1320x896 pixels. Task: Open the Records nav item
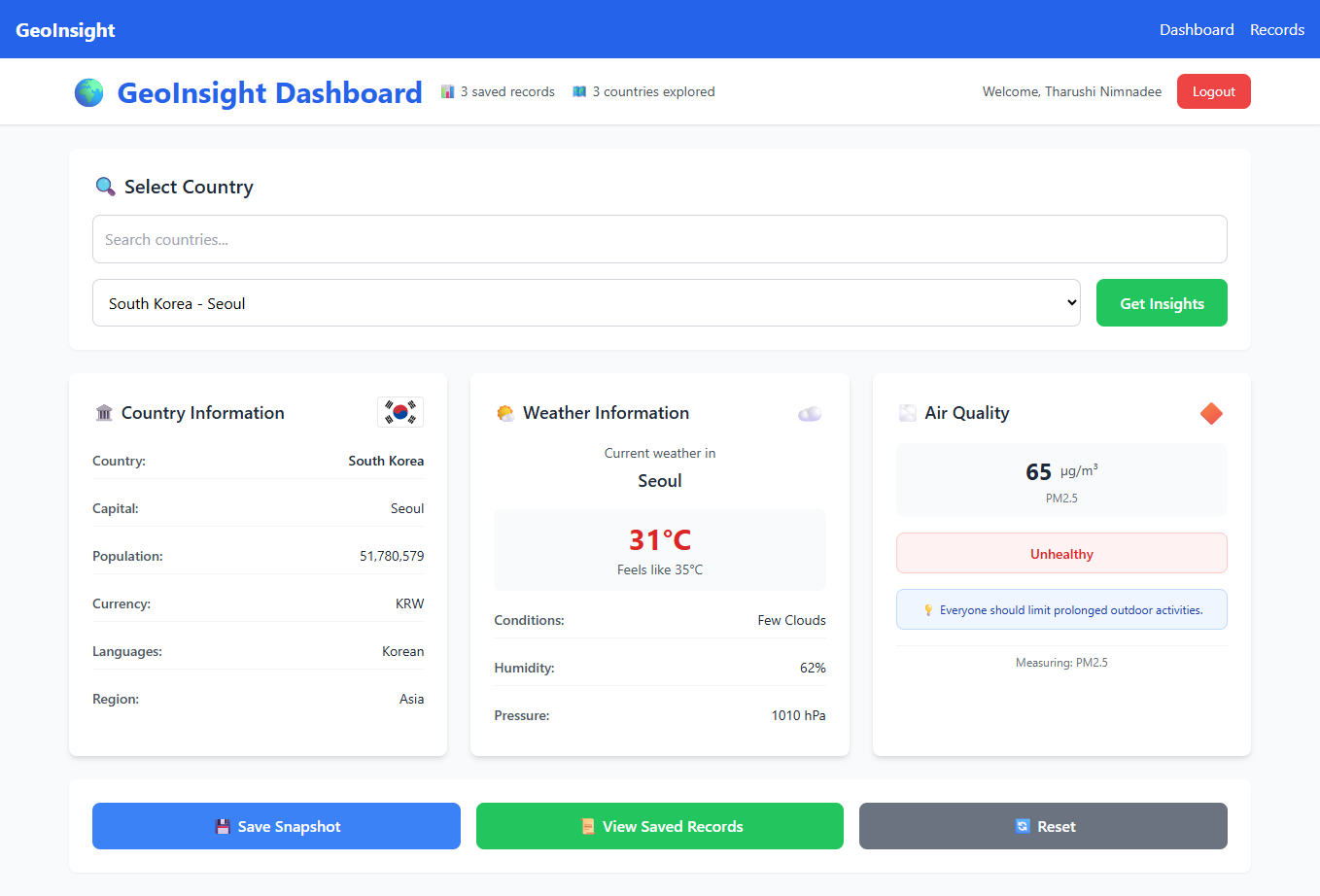[x=1277, y=29]
